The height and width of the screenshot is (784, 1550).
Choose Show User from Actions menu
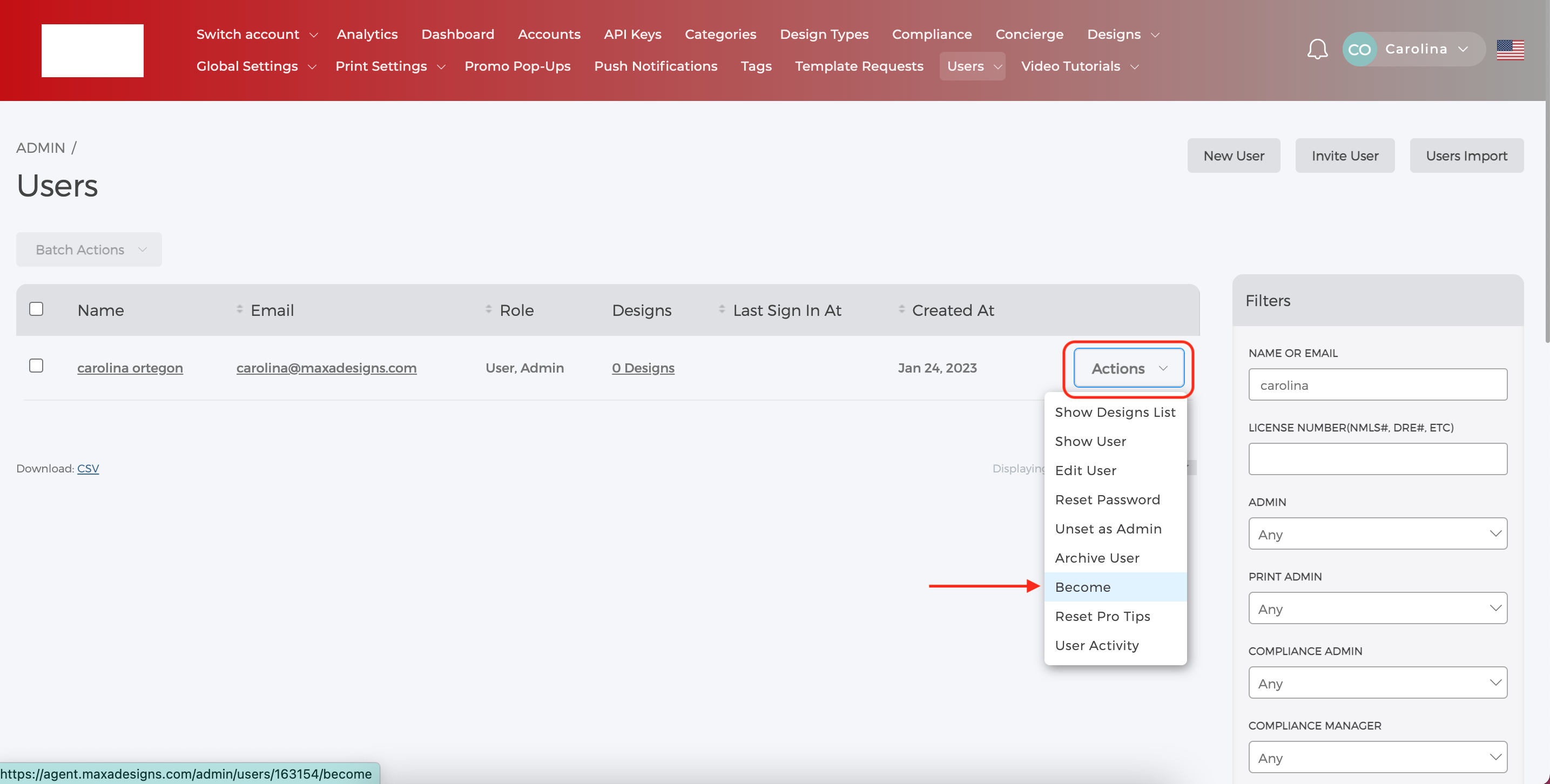pyautogui.click(x=1115, y=441)
